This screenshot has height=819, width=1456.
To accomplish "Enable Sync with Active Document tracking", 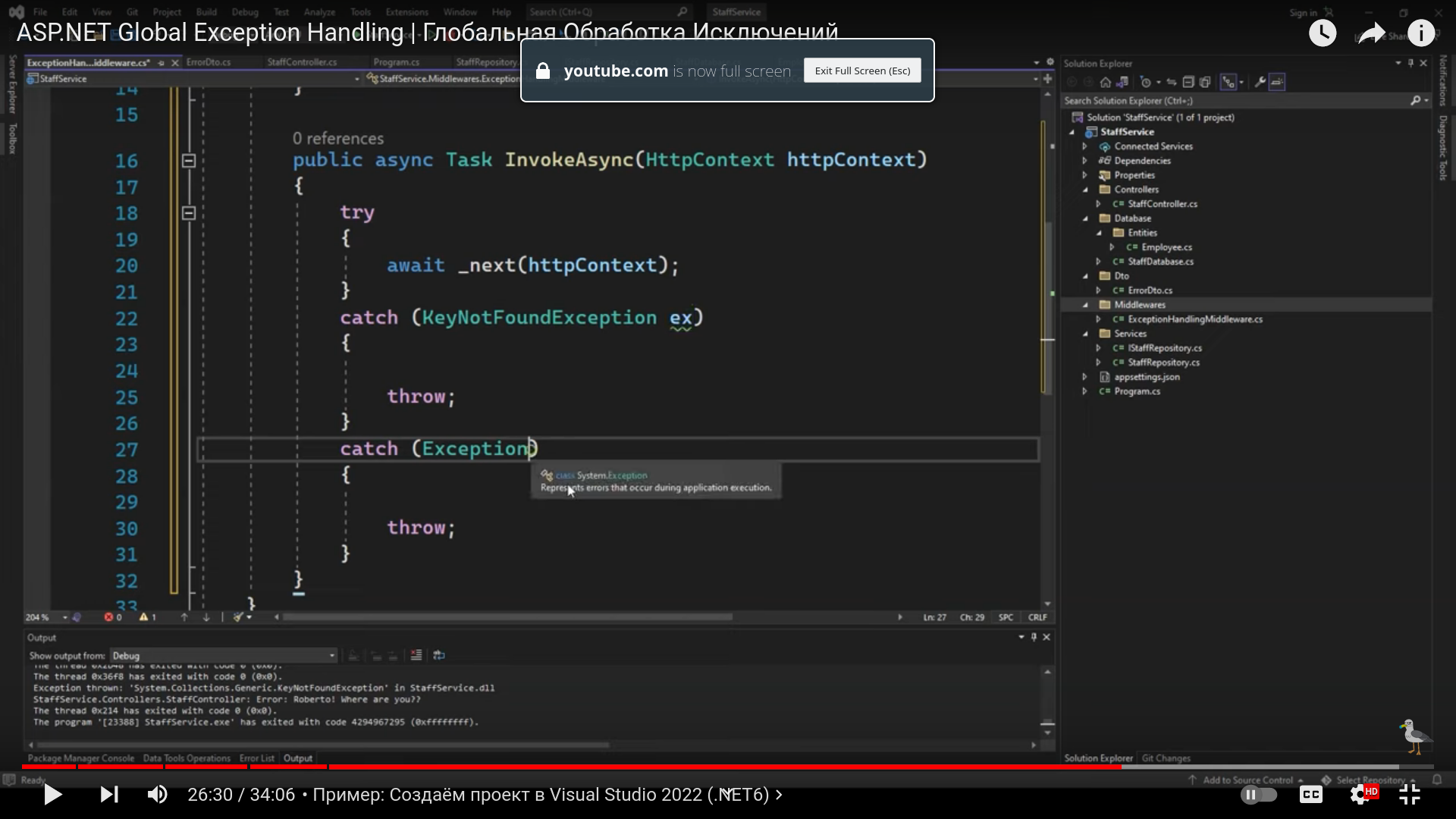I will click(x=1171, y=81).
